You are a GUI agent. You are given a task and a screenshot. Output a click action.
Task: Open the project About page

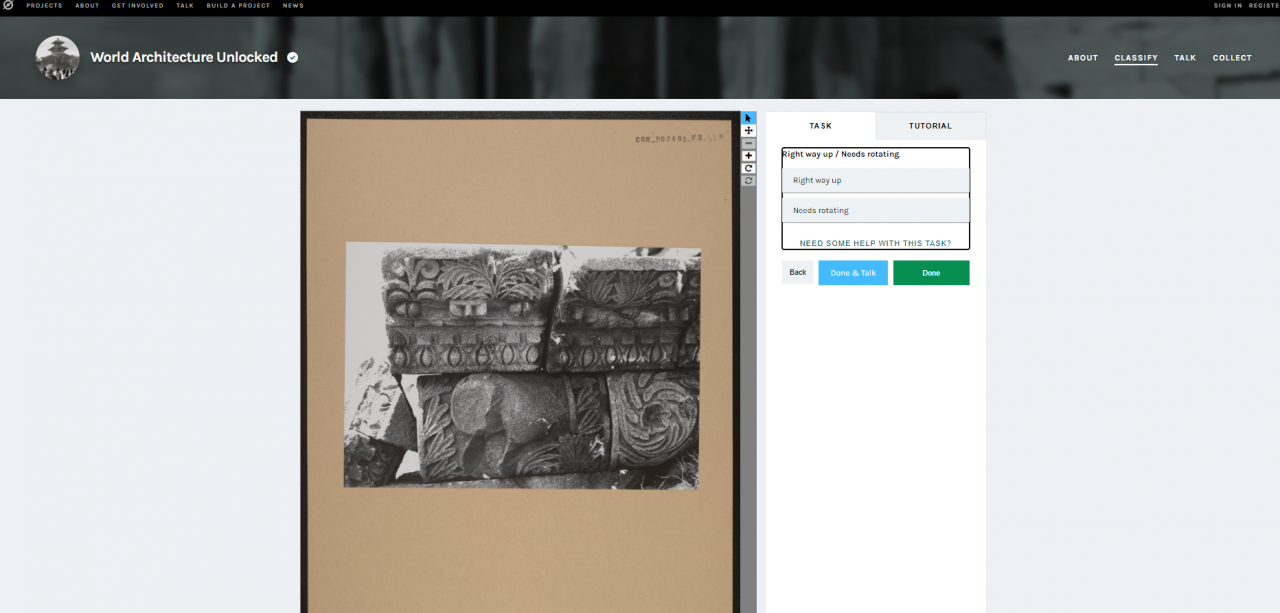click(x=1083, y=58)
